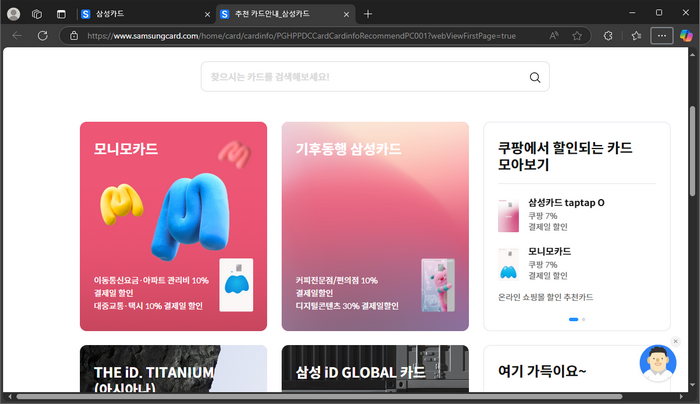This screenshot has width=700, height=404.
Task: Close the 추천 카드안내_삼성카드 tab
Action: click(346, 15)
